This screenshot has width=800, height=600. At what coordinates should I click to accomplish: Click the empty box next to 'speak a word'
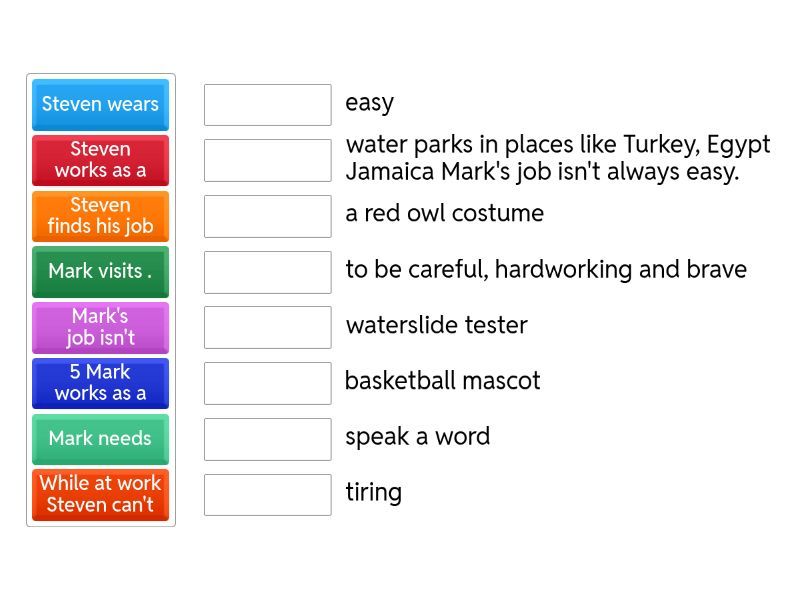[x=267, y=439]
